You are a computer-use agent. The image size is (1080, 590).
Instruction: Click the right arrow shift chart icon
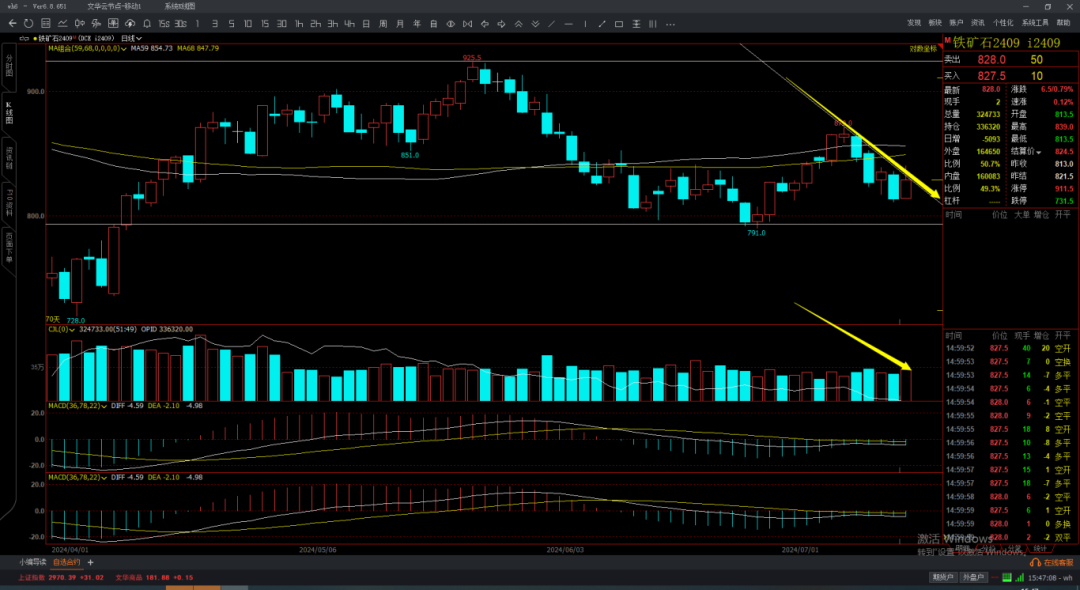[501, 23]
